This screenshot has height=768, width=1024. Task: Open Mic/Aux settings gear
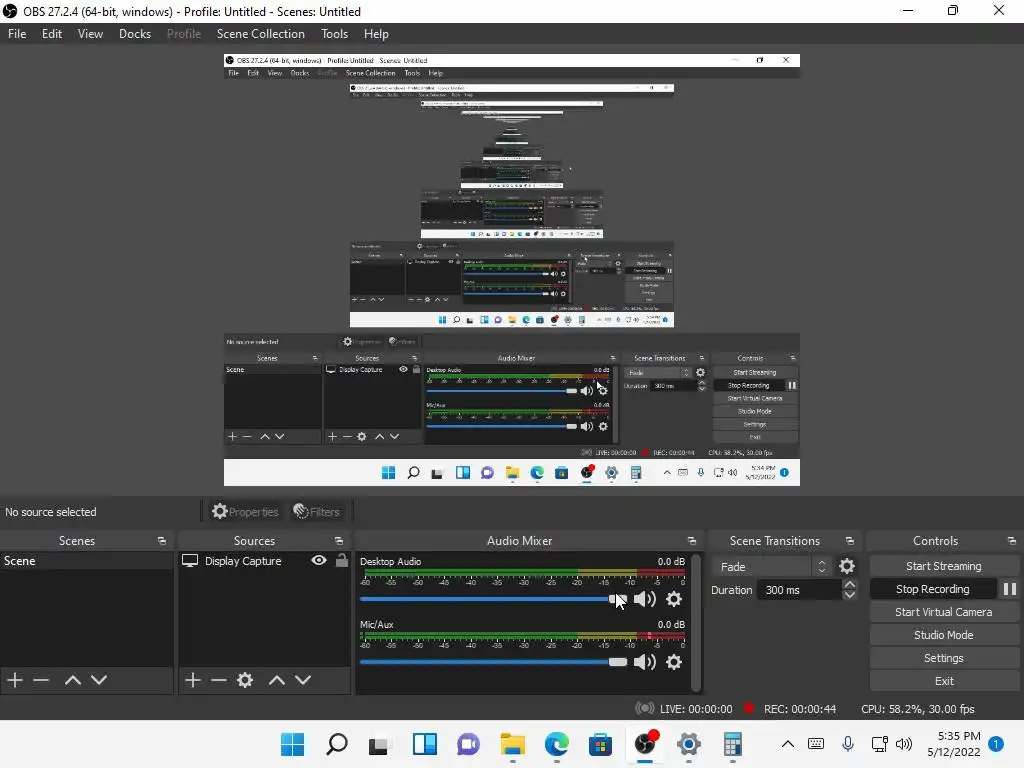tap(674, 662)
